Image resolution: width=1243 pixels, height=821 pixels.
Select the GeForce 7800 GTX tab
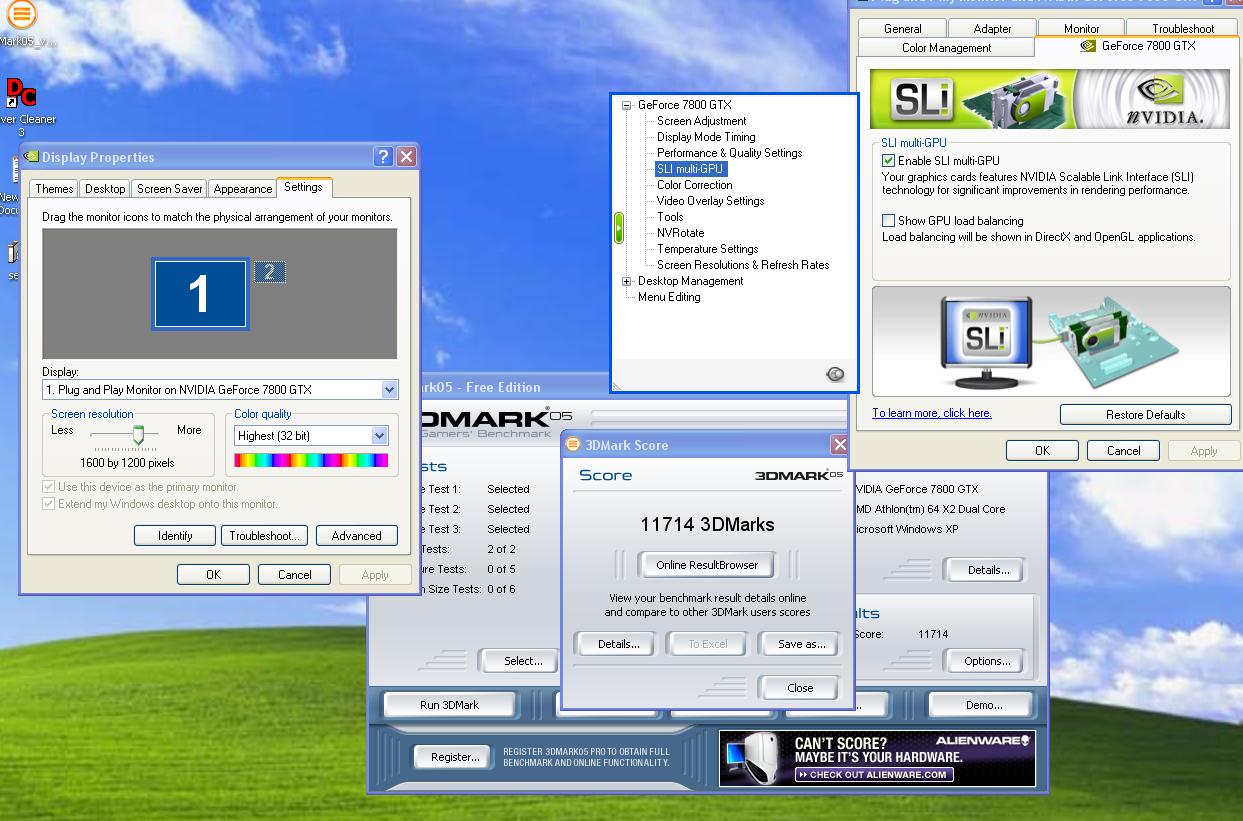pyautogui.click(x=1137, y=46)
